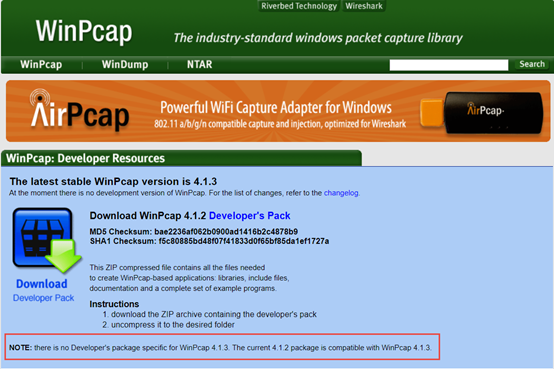The height and width of the screenshot is (369, 554).
Task: Click the MD5 Checksum line
Action: tap(194, 232)
